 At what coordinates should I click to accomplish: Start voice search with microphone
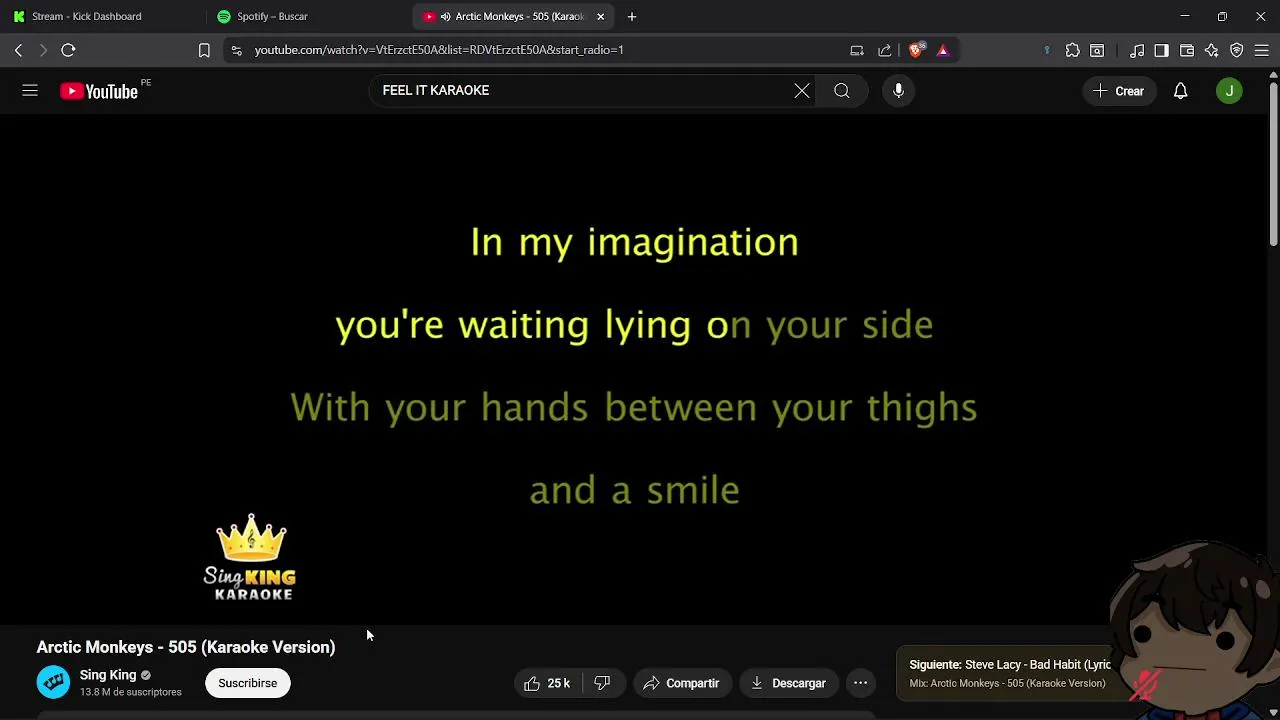point(898,91)
